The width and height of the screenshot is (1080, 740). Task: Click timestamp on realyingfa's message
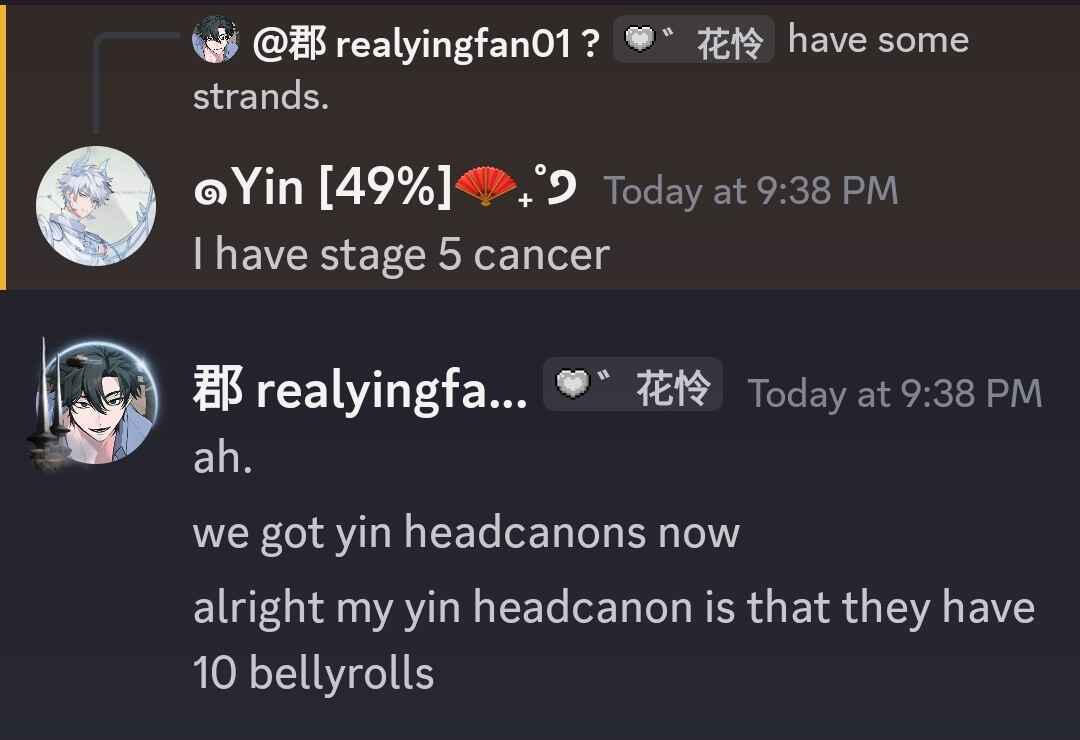coord(895,393)
